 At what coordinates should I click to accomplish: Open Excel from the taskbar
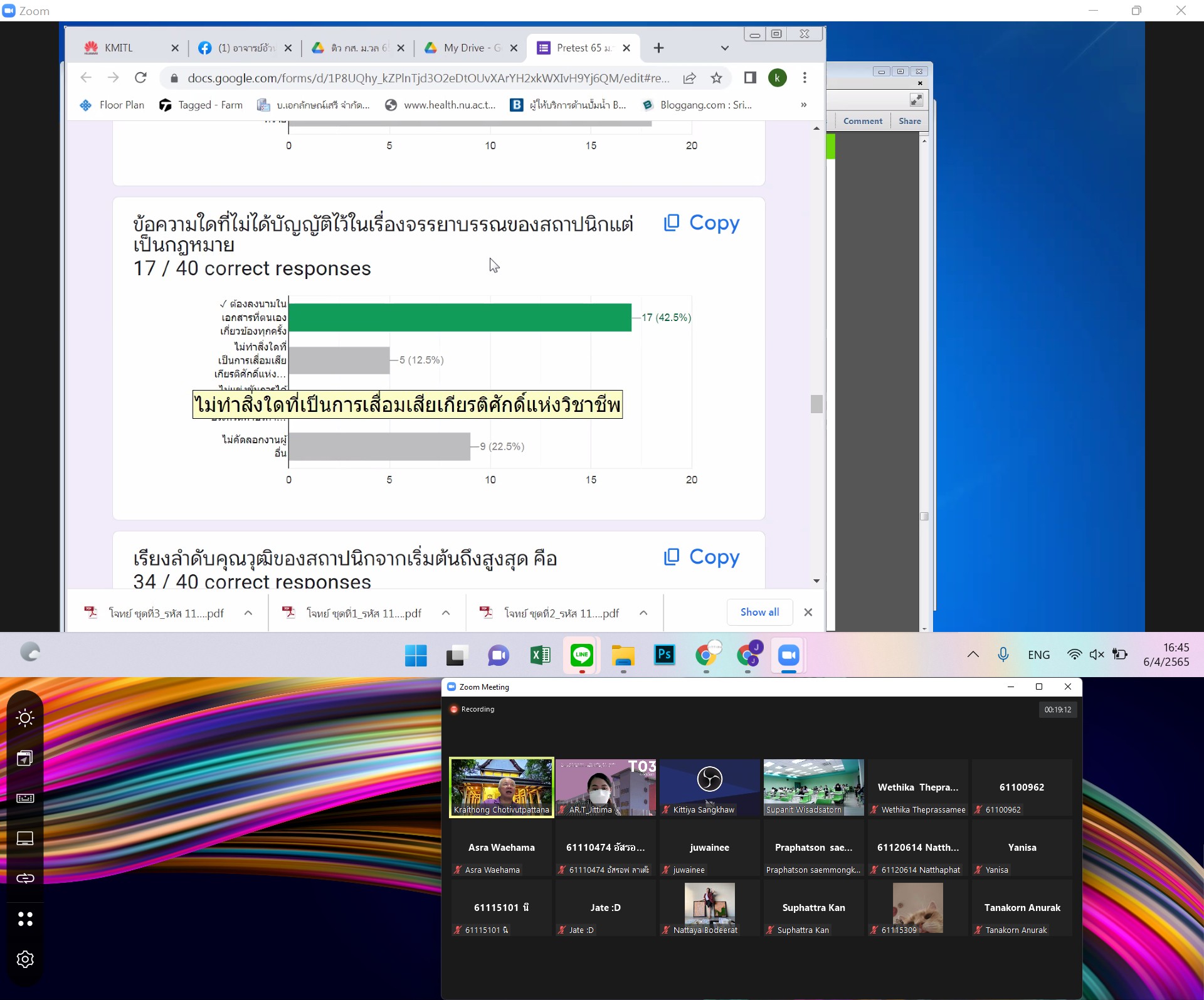pos(540,655)
